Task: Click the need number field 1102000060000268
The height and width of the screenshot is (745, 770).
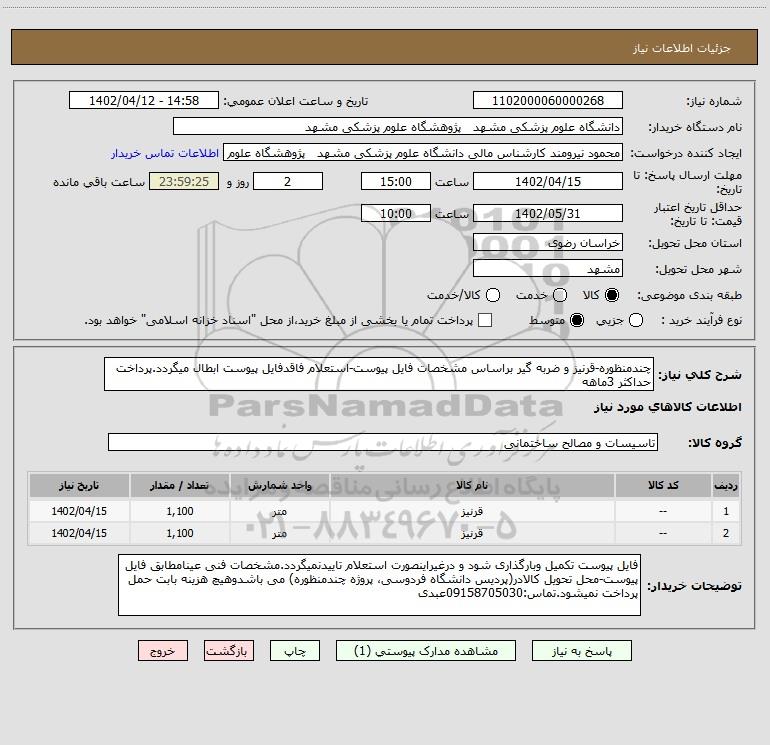Action: (548, 101)
